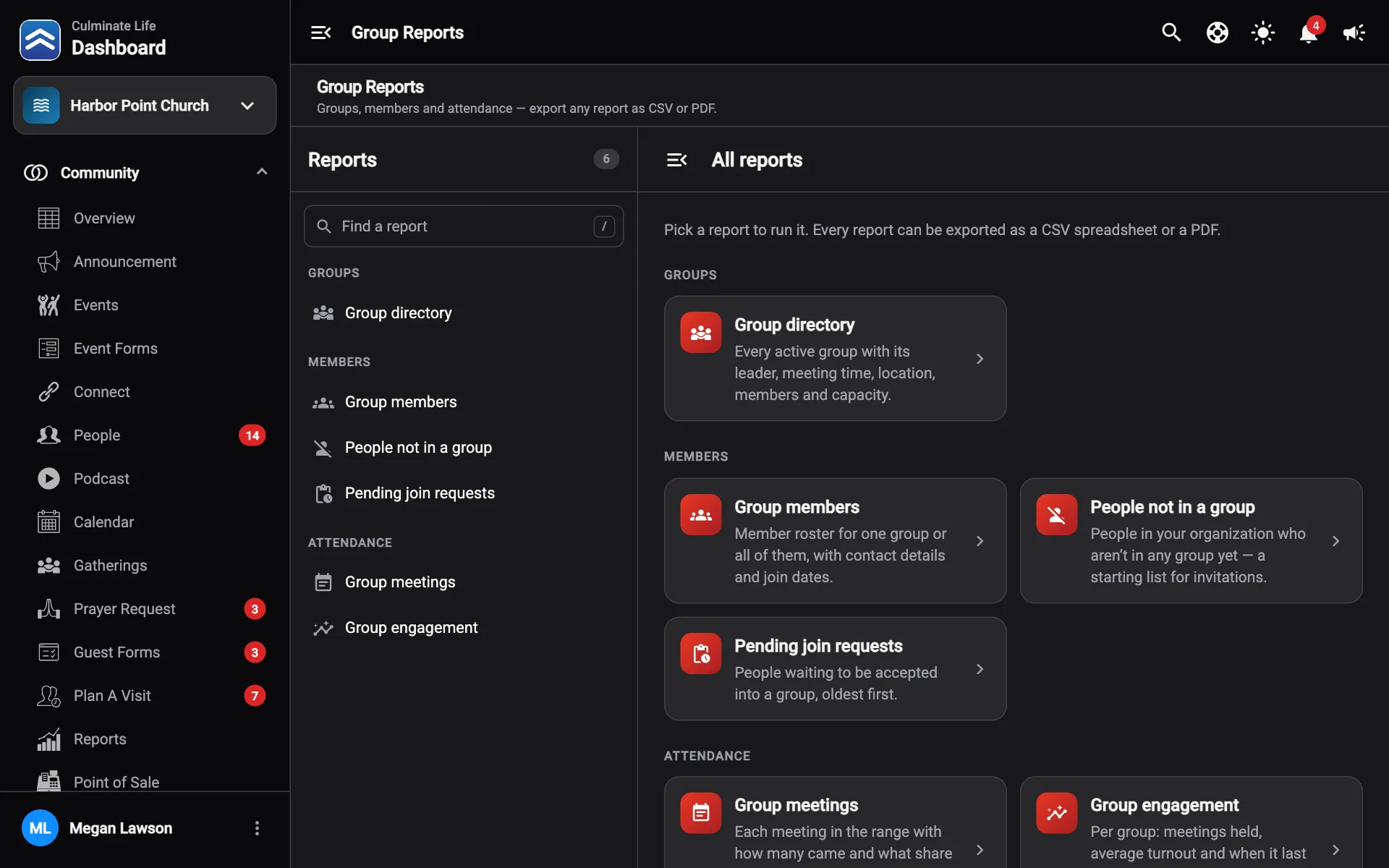The image size is (1389, 868).
Task: Click chevron on Group members card
Action: 980,541
